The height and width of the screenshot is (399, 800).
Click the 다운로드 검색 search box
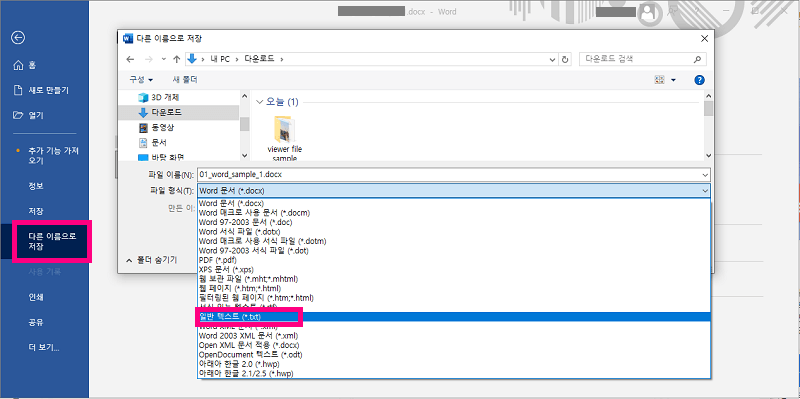coord(643,59)
